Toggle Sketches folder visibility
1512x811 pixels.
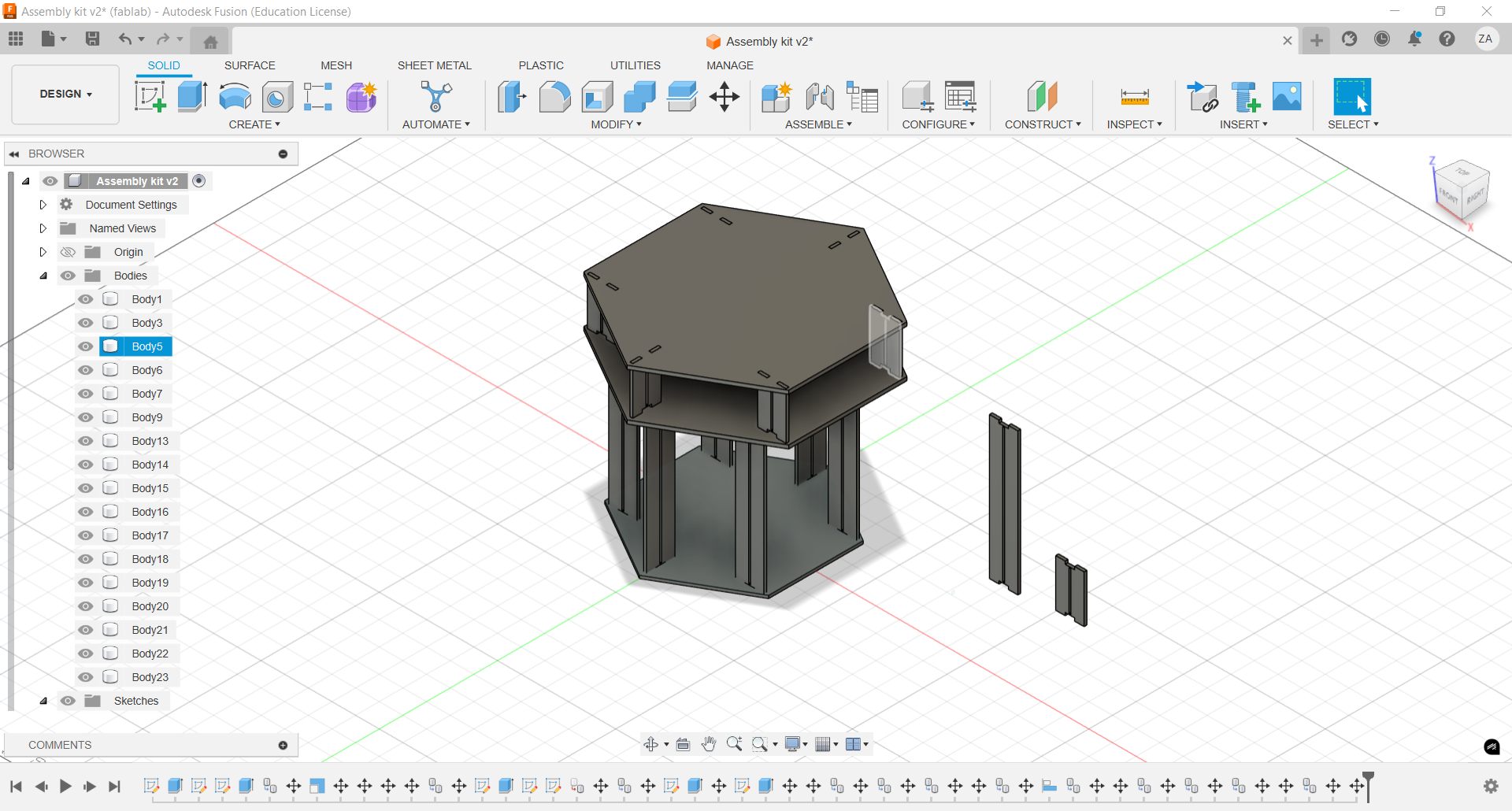(x=69, y=701)
